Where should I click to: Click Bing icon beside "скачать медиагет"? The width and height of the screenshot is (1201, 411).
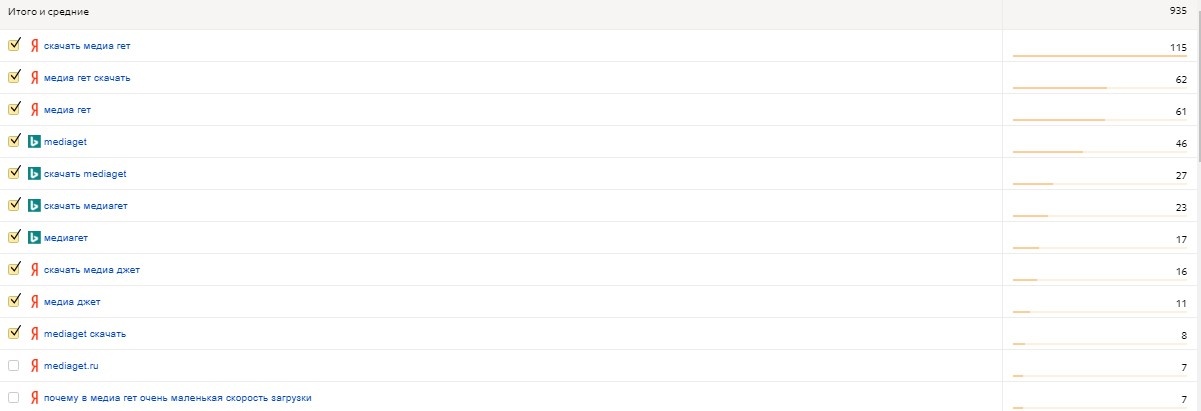[34, 206]
